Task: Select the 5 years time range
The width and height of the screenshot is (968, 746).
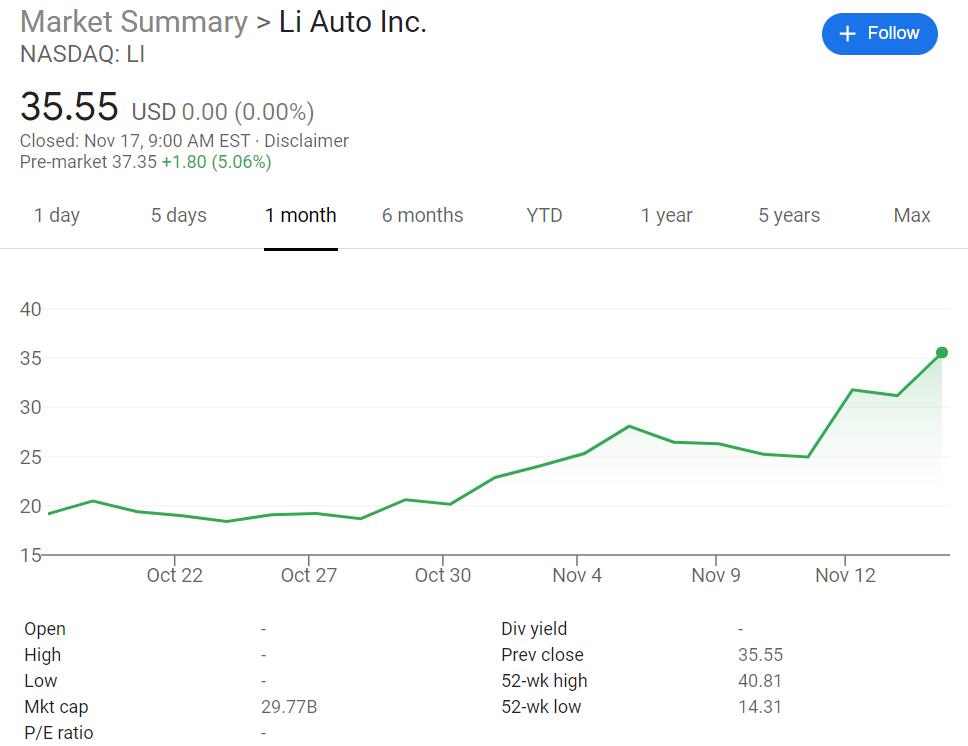Action: click(788, 215)
